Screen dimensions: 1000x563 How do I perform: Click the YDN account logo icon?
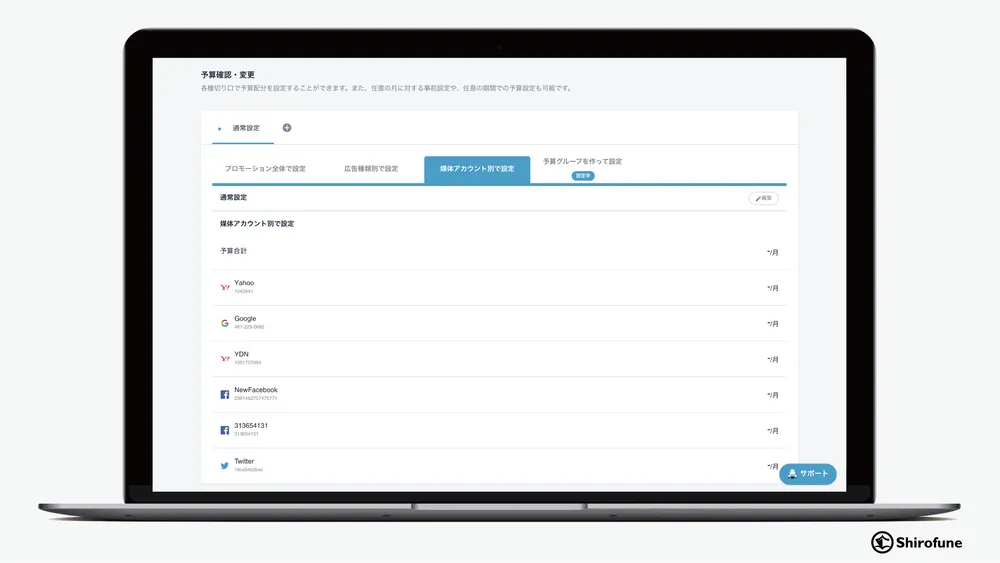(x=225, y=358)
